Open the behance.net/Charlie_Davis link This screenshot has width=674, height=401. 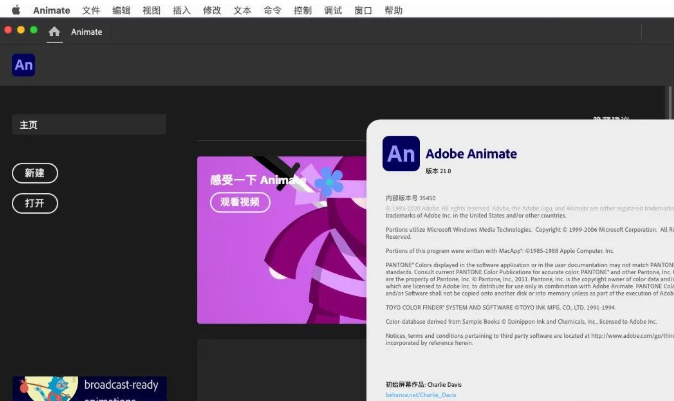pyautogui.click(x=421, y=395)
